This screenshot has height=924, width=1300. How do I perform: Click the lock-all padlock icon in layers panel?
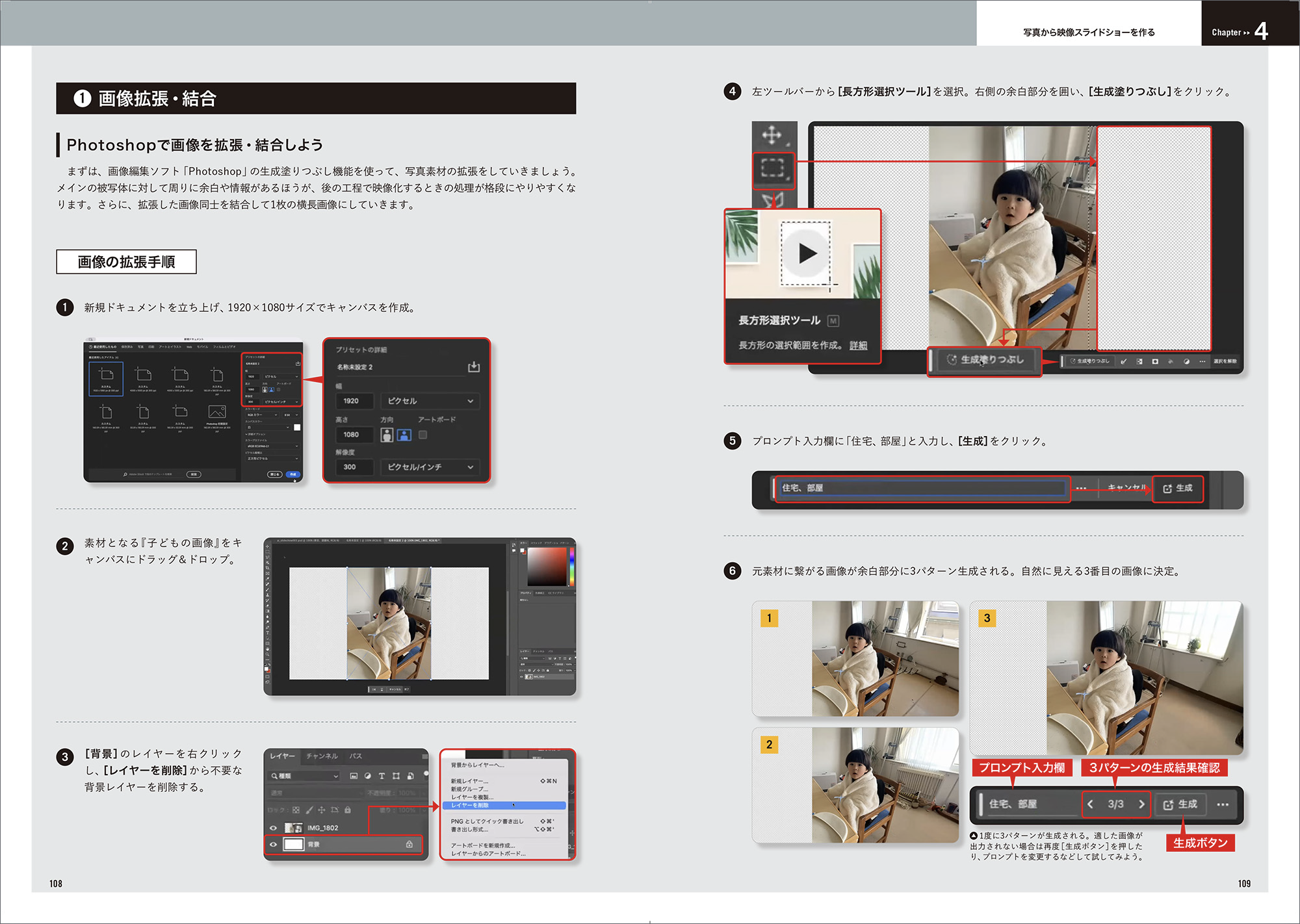tap(348, 810)
